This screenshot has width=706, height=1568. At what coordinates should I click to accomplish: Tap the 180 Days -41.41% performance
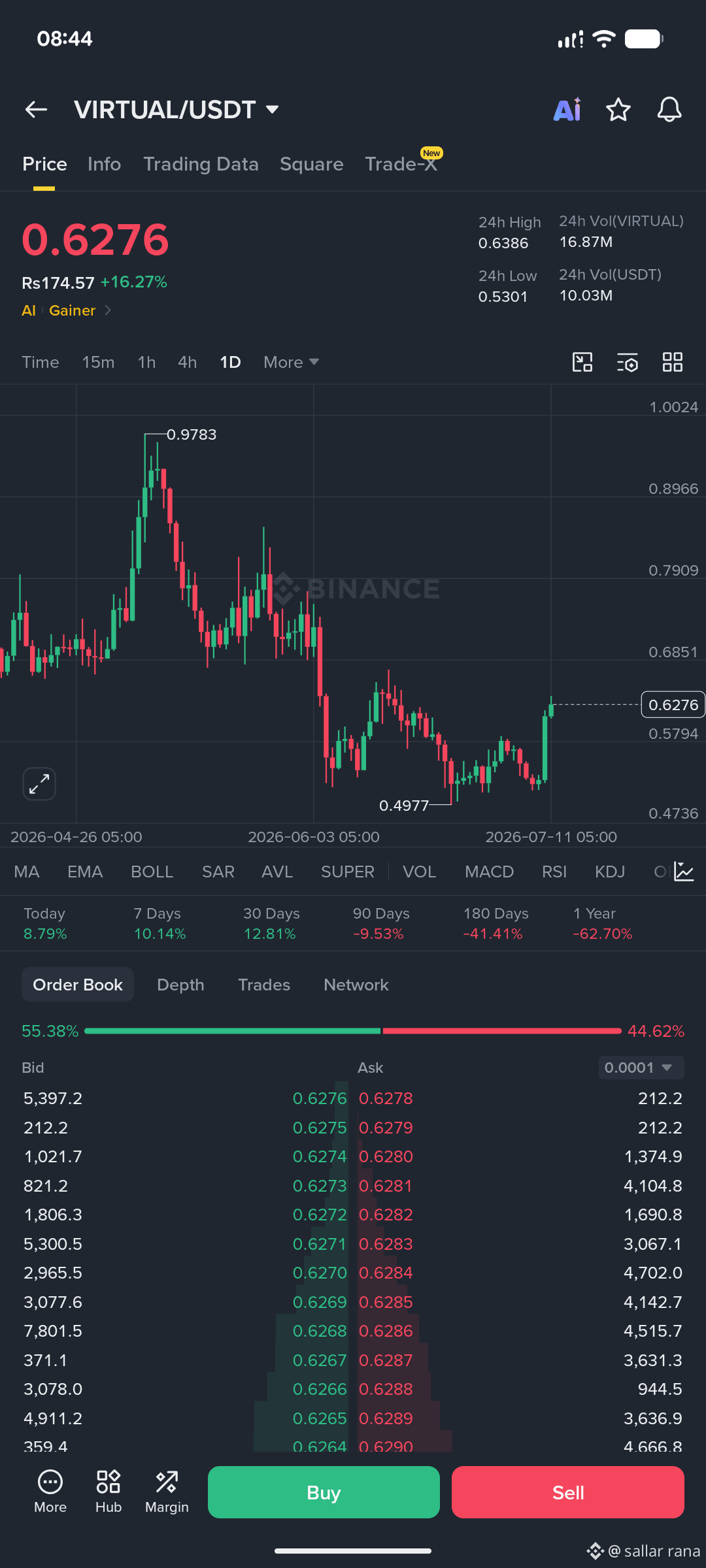(x=496, y=923)
